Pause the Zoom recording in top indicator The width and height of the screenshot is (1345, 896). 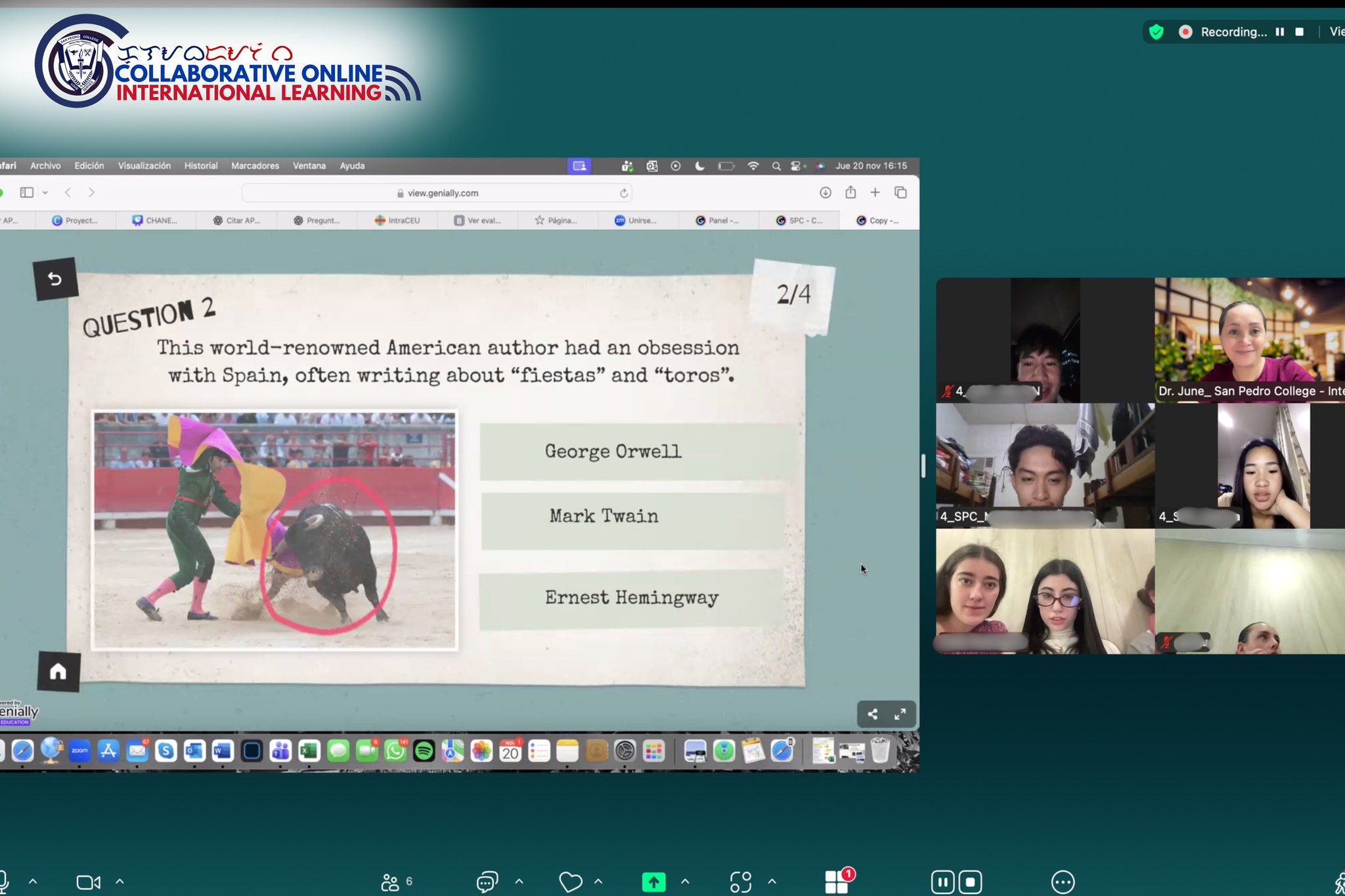(1279, 32)
